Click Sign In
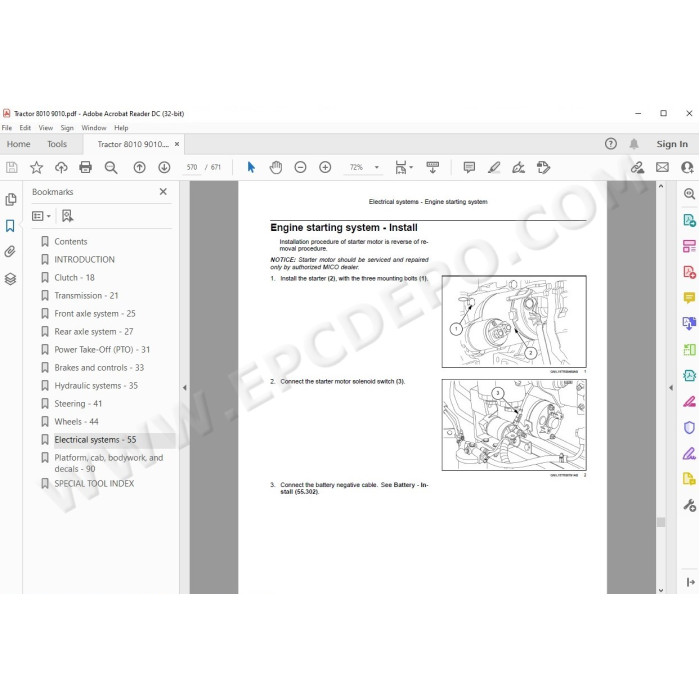700x700 pixels. coord(672,144)
